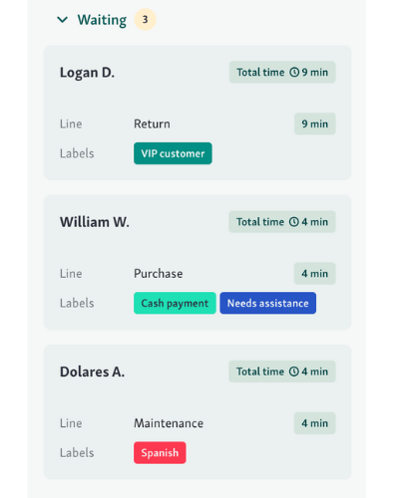Click the Maintenance line name
393x498 pixels.
tap(169, 423)
